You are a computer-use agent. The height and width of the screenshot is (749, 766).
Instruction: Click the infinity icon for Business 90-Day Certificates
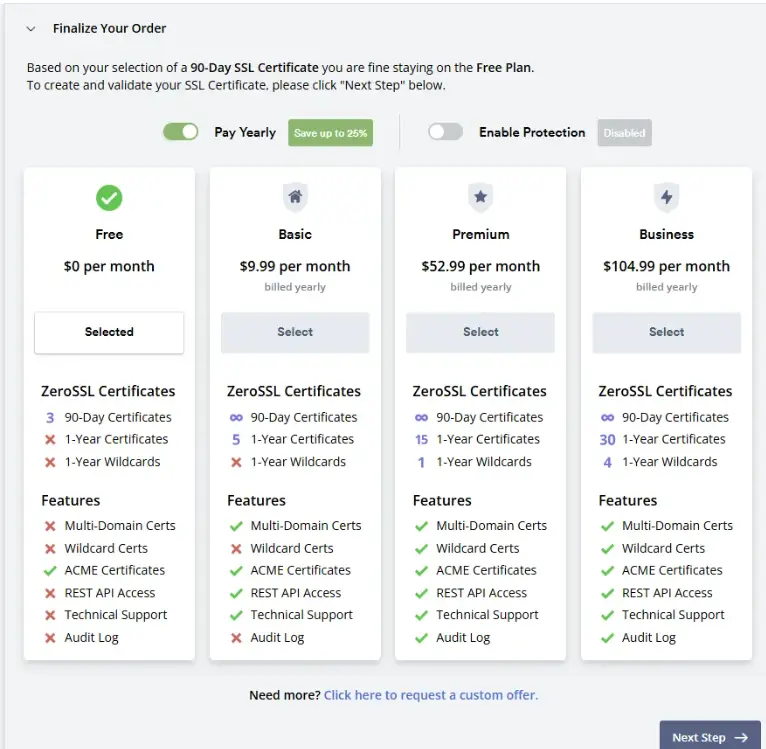pos(607,418)
